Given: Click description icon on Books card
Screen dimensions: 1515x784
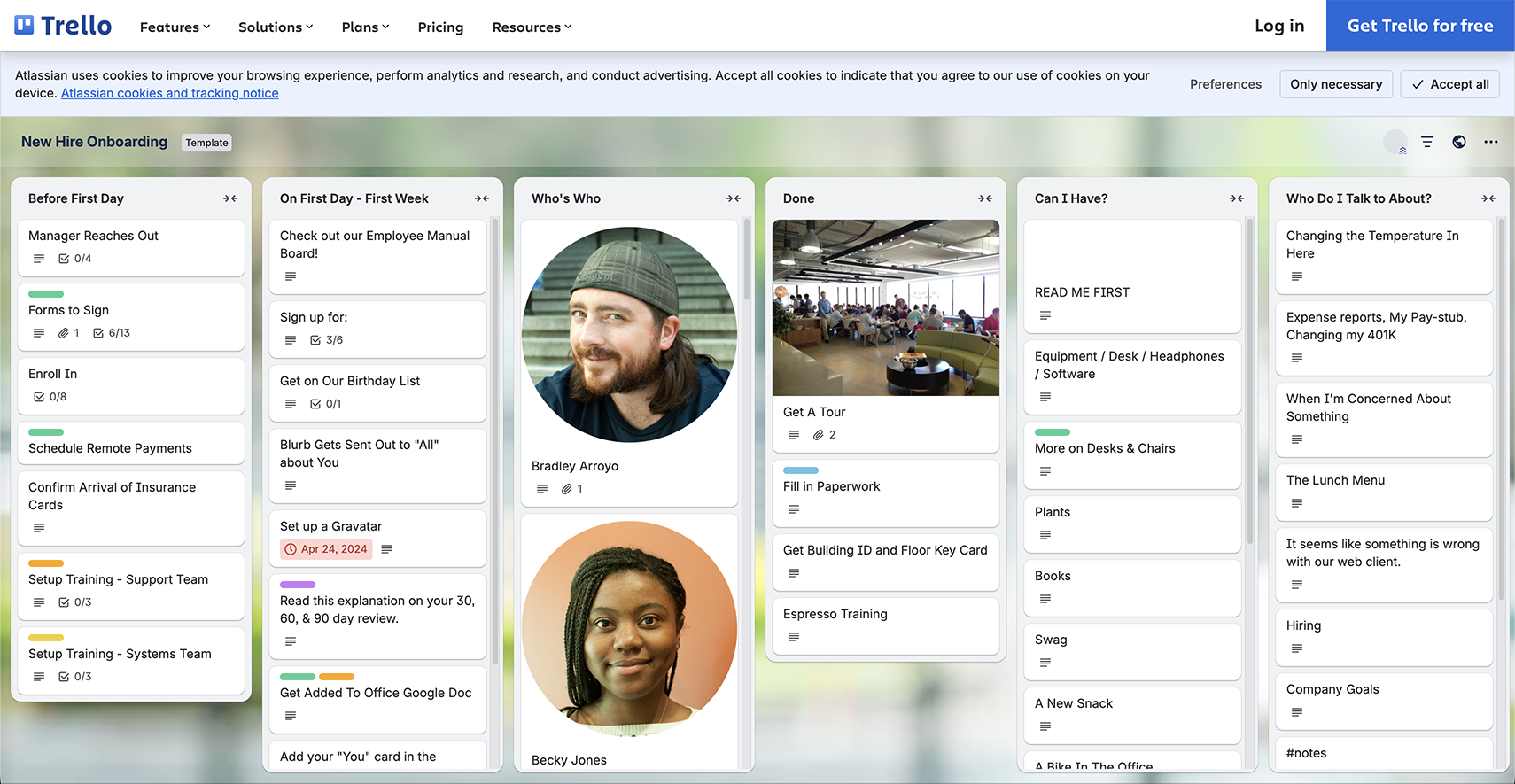Looking at the screenshot, I should pos(1045,599).
